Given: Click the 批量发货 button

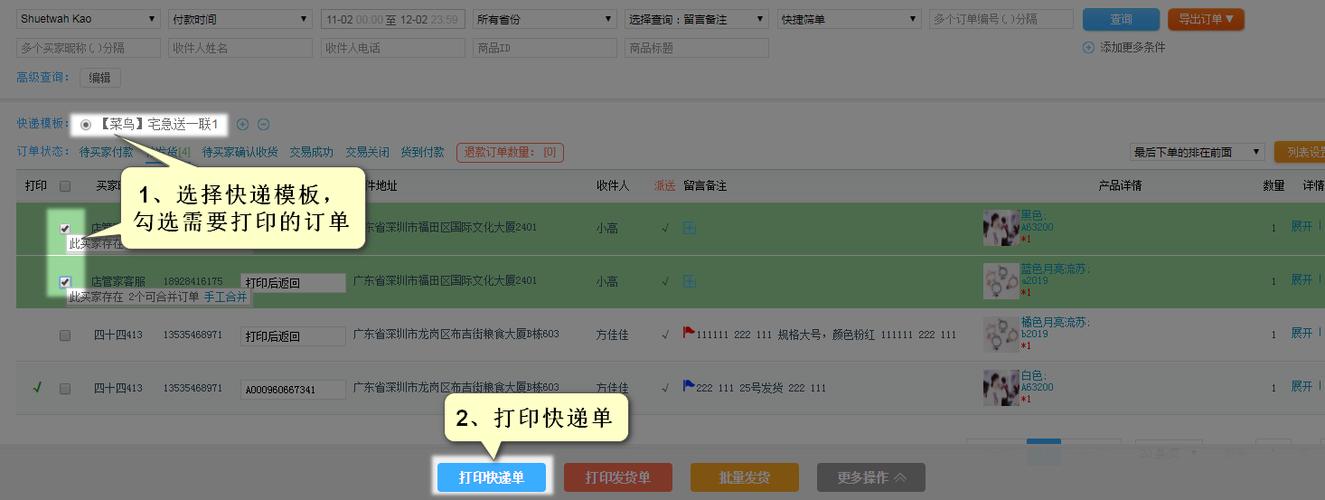Looking at the screenshot, I should [744, 478].
